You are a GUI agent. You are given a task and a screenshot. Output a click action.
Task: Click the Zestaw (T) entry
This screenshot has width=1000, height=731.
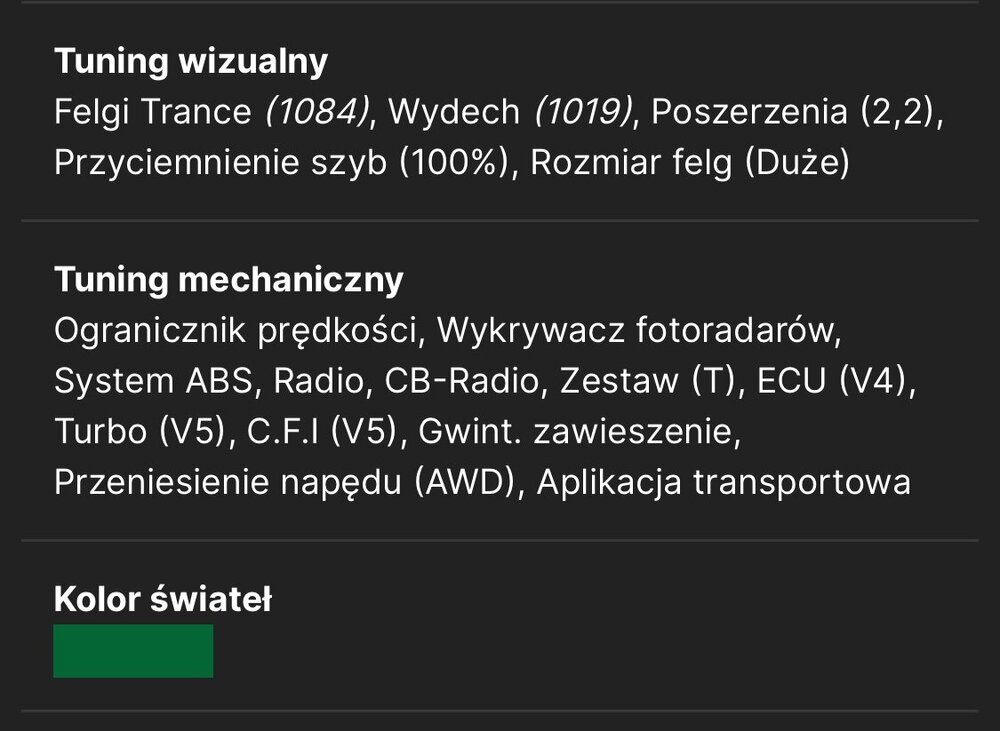tap(647, 381)
